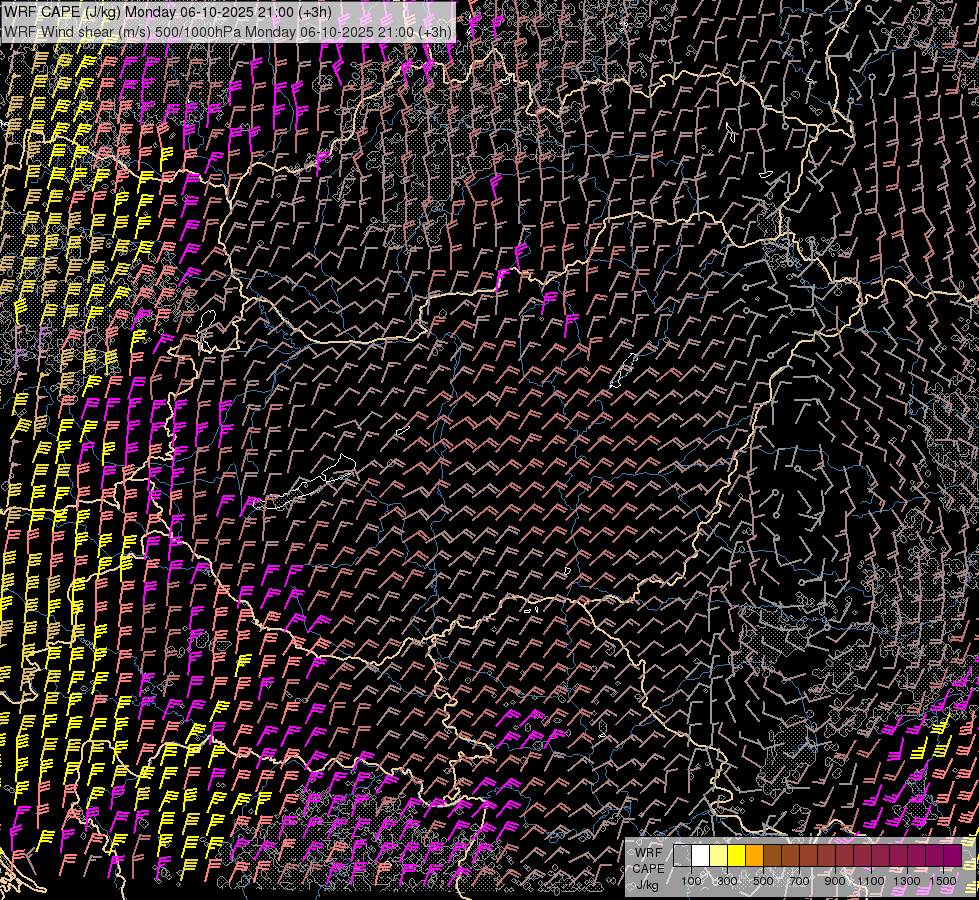979x900 pixels.
Task: Choose the 1300 legend scale label
Action: pos(907,881)
